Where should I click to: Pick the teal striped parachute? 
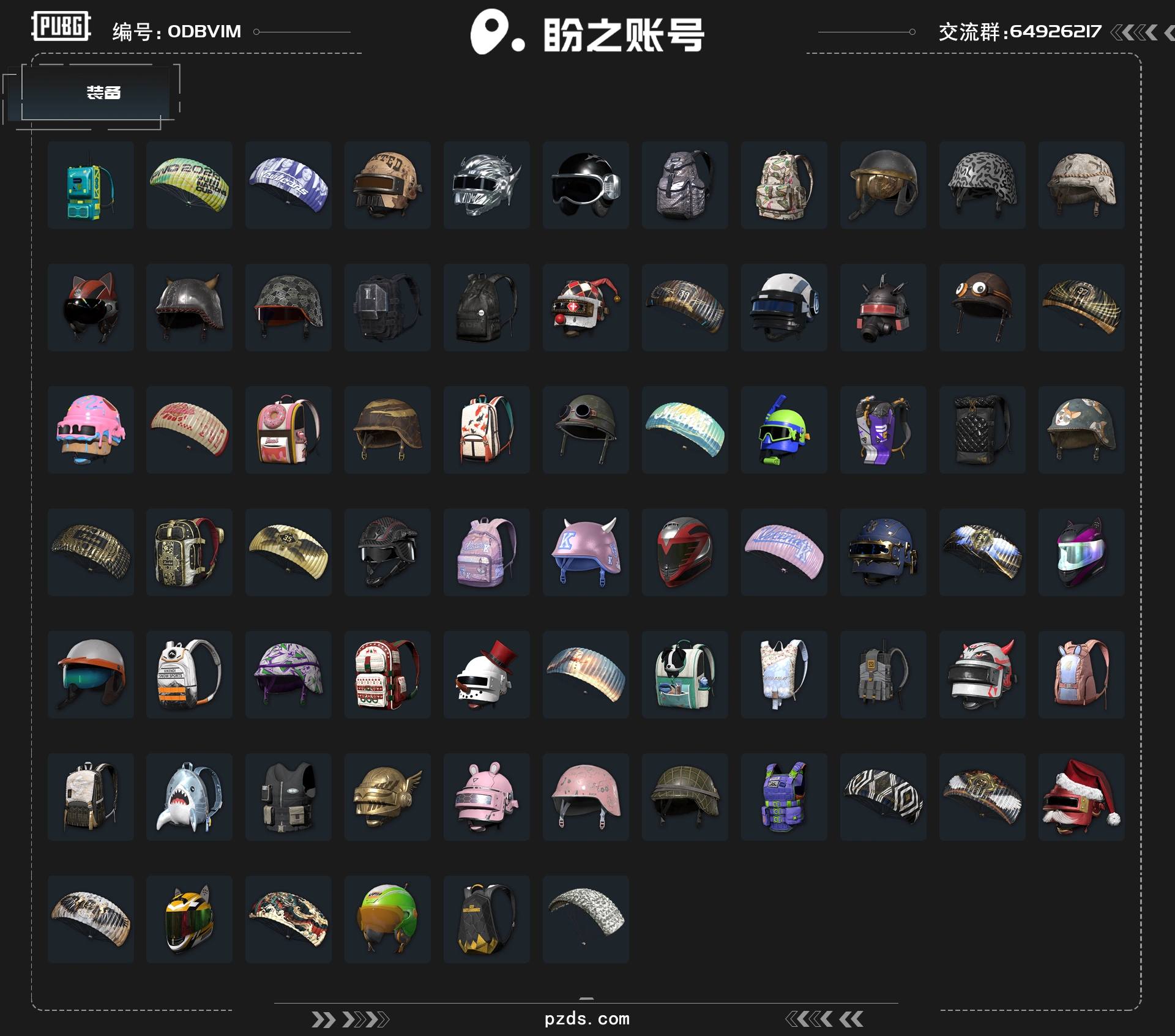tap(685, 430)
